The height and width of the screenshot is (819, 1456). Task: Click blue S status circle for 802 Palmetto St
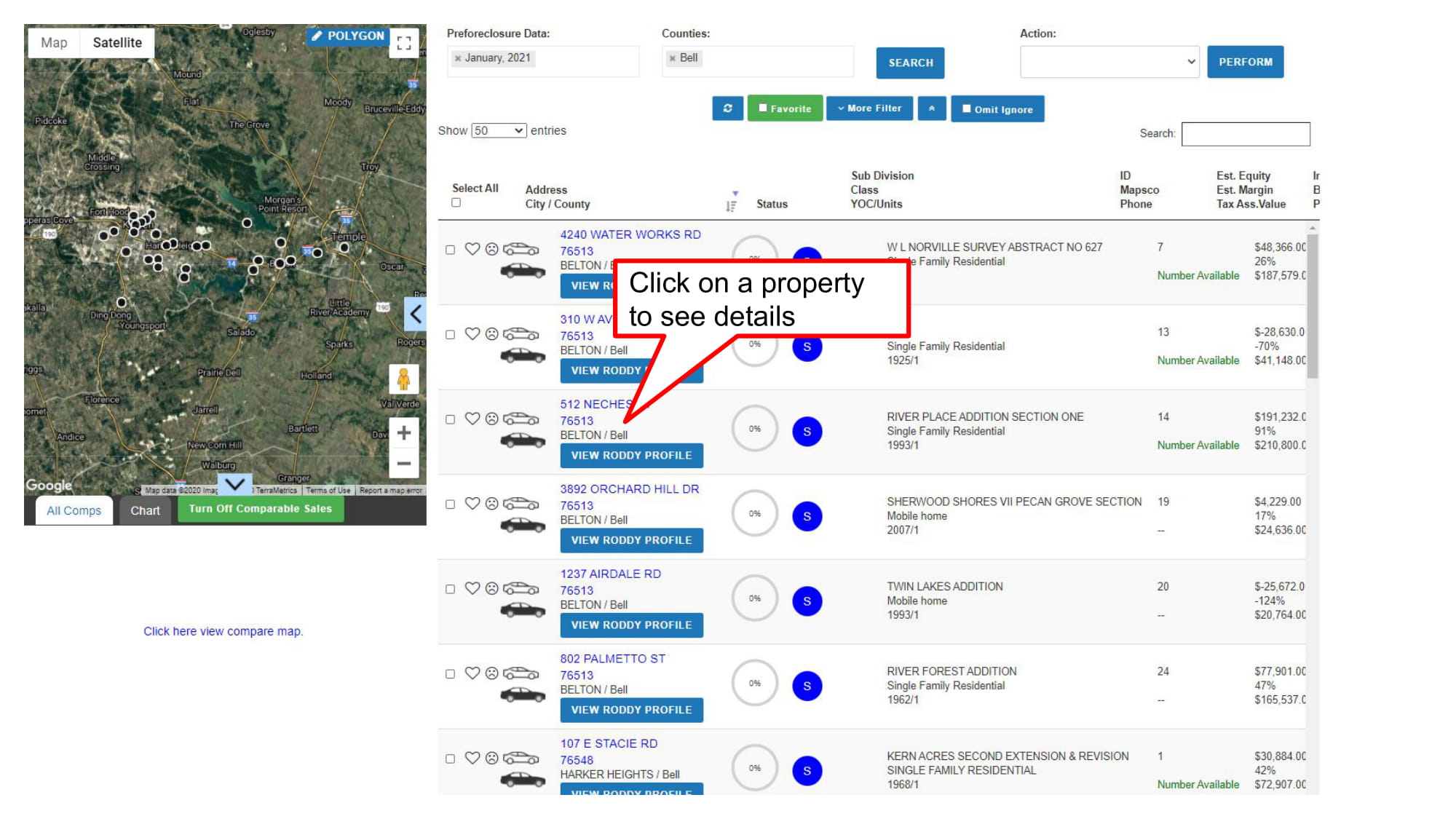tap(807, 686)
